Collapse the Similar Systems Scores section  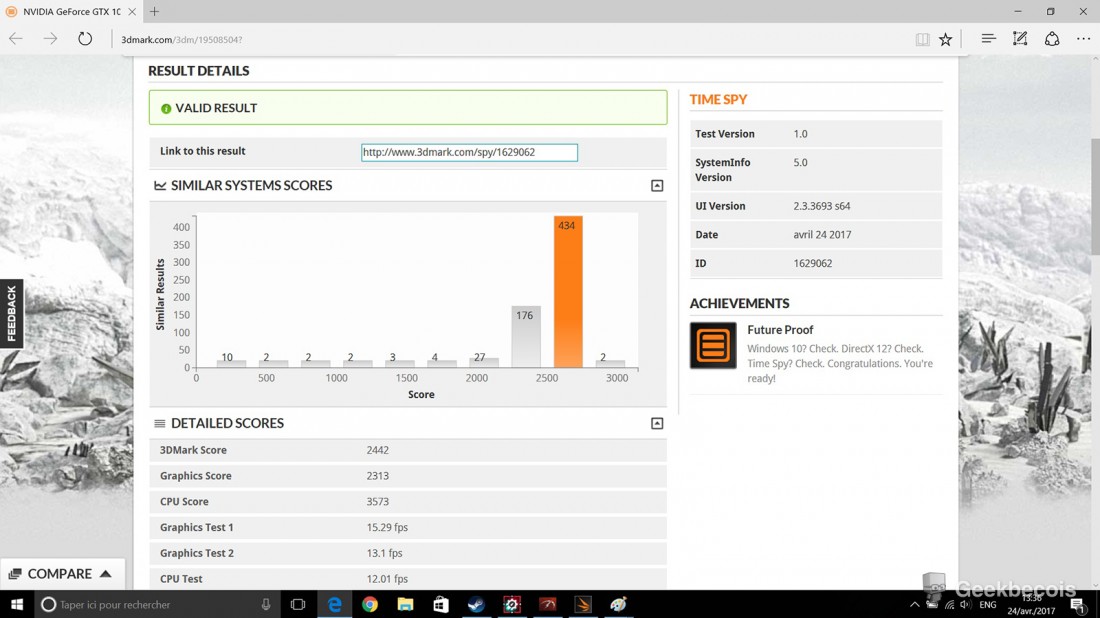click(x=657, y=186)
